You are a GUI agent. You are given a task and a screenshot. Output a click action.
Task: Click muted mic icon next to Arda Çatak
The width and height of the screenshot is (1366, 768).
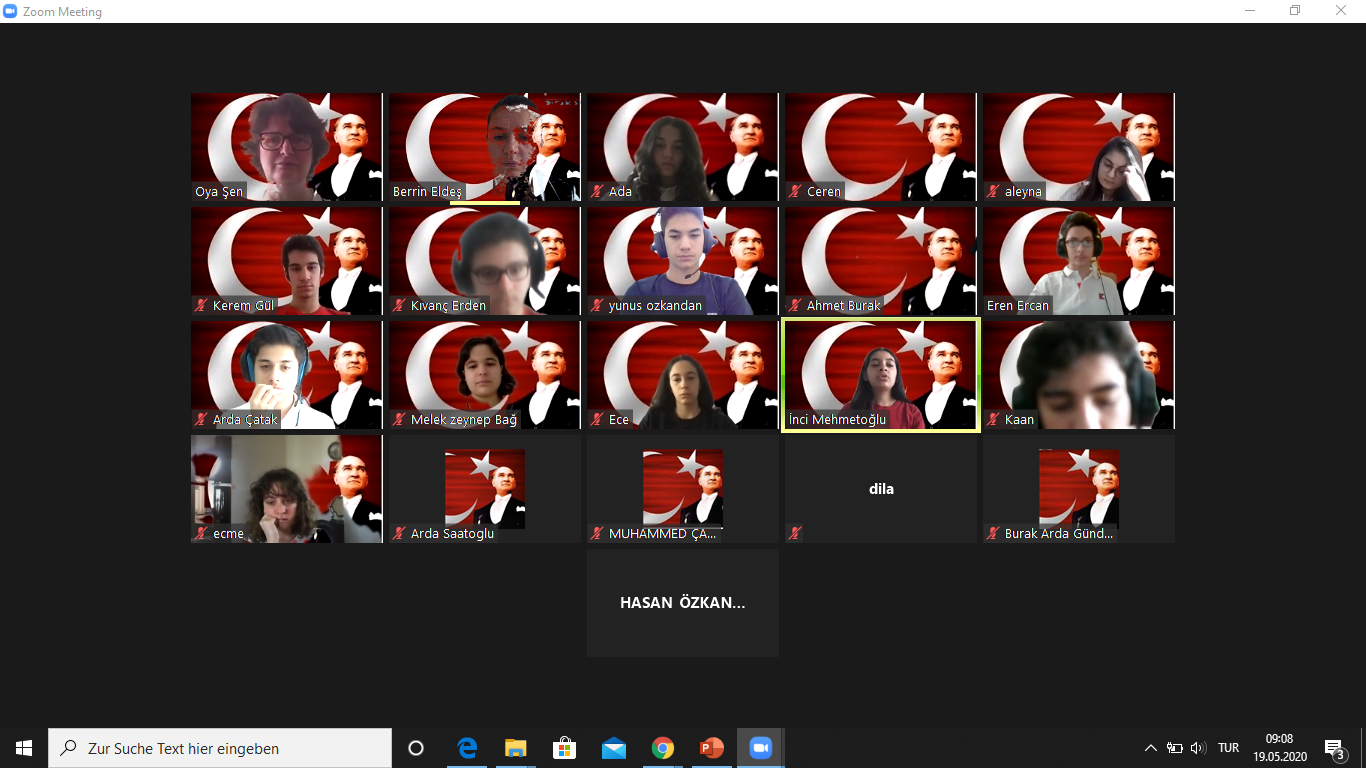tap(202, 419)
